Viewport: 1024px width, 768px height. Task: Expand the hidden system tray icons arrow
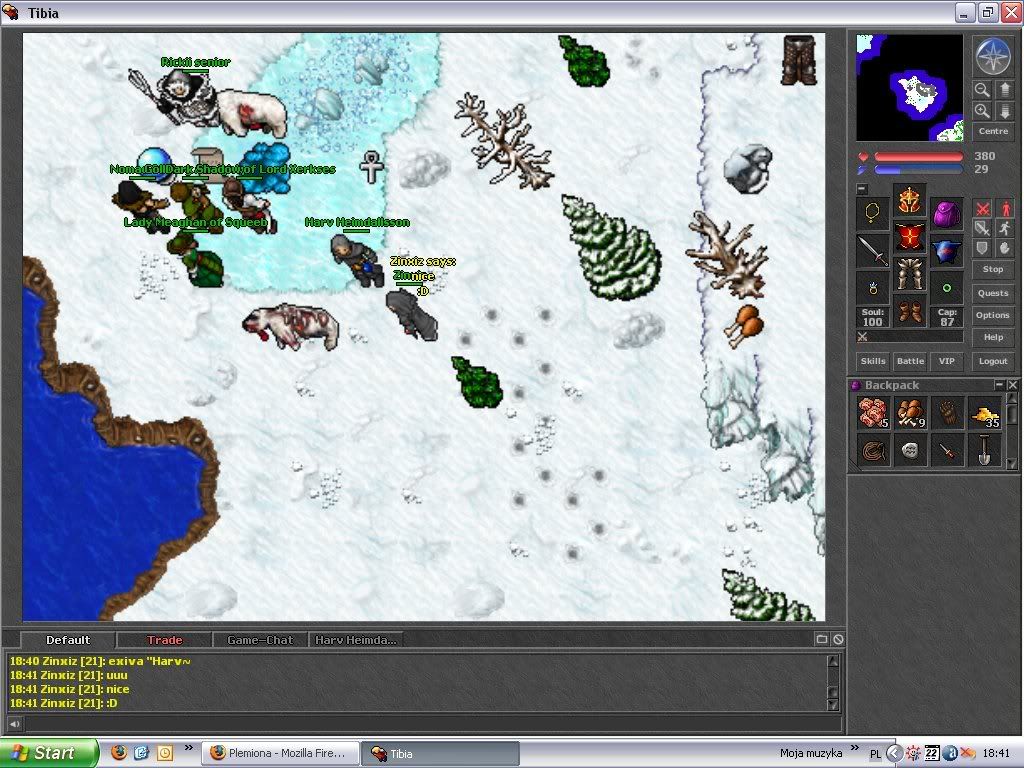pyautogui.click(x=894, y=753)
